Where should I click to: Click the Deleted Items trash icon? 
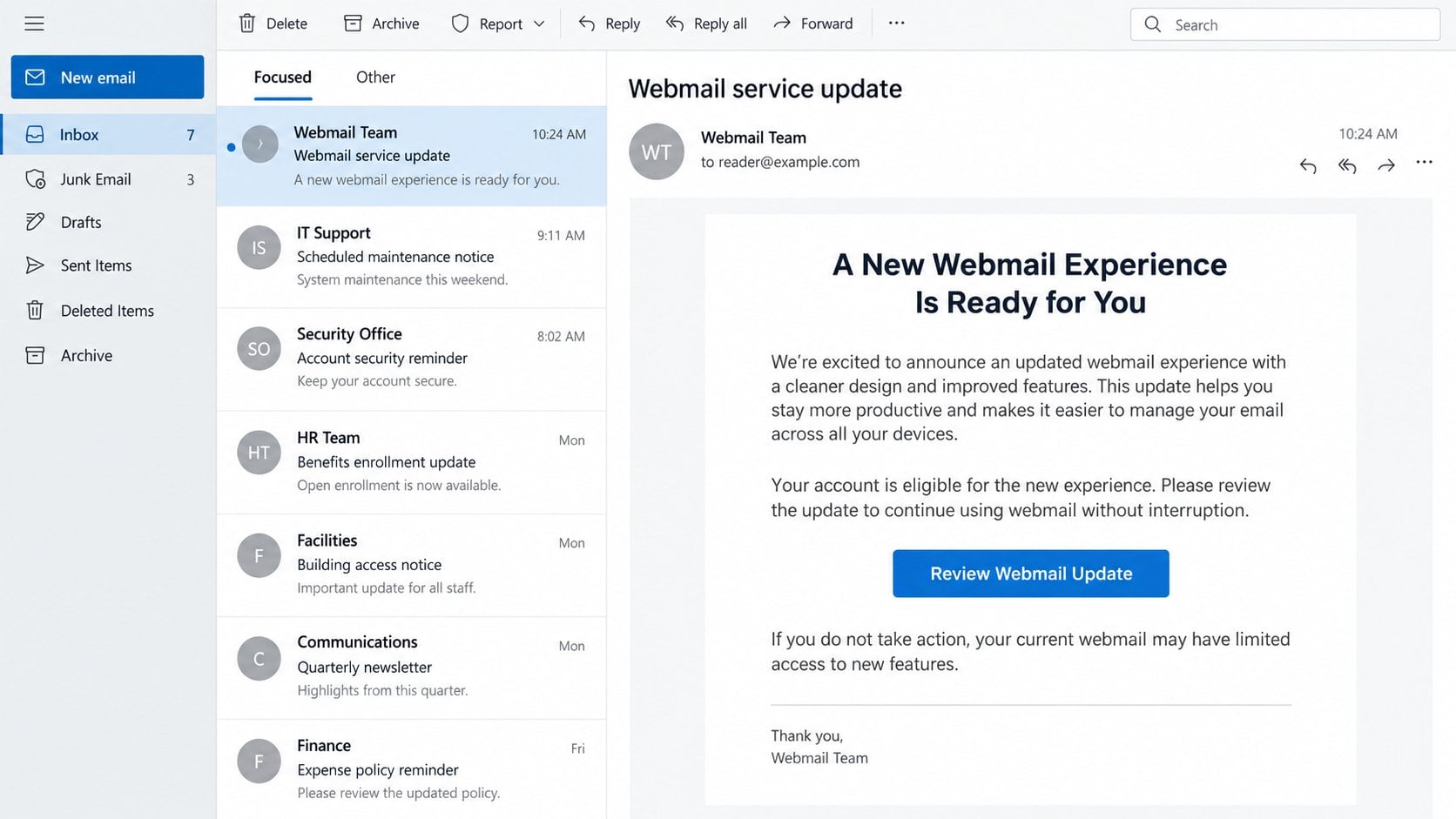pyautogui.click(x=35, y=311)
